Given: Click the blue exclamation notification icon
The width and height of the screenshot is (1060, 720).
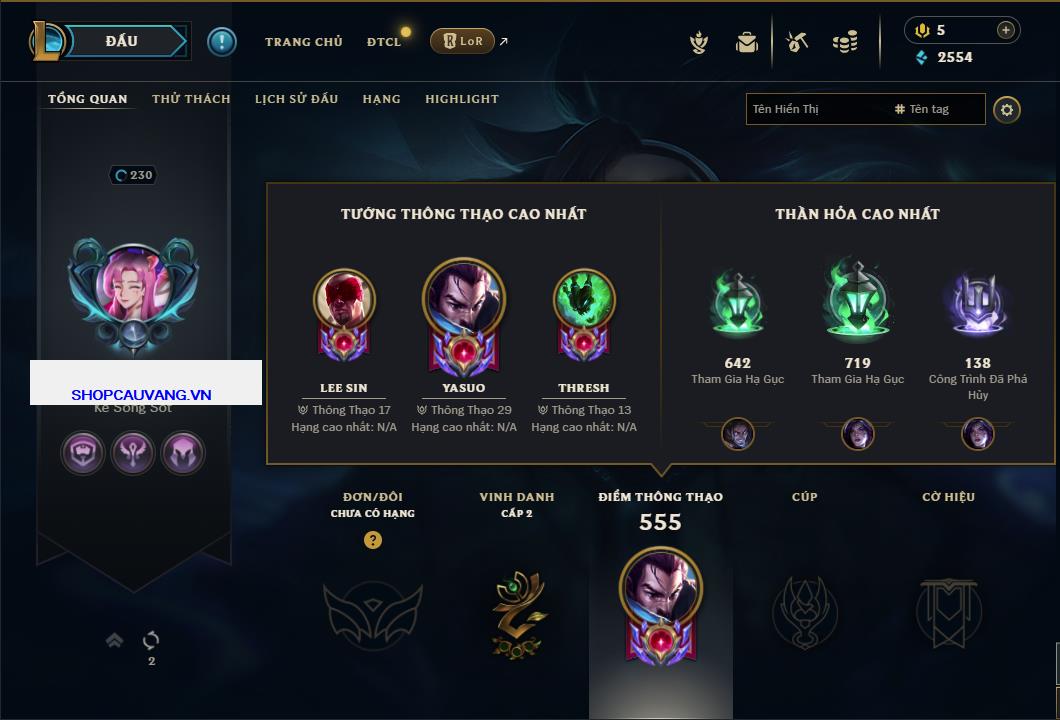Looking at the screenshot, I should tap(222, 42).
